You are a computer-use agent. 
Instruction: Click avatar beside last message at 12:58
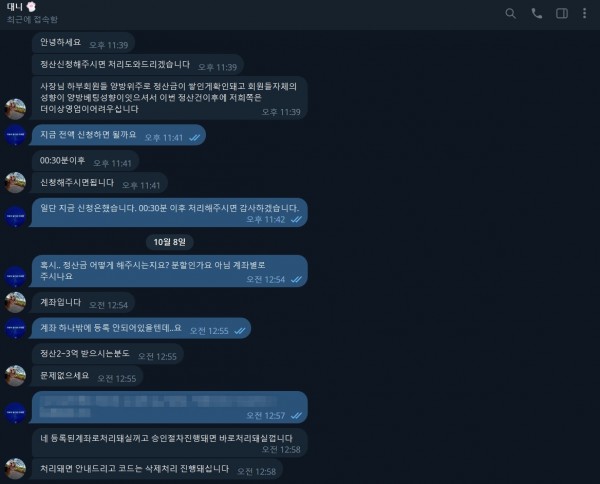click(x=15, y=468)
